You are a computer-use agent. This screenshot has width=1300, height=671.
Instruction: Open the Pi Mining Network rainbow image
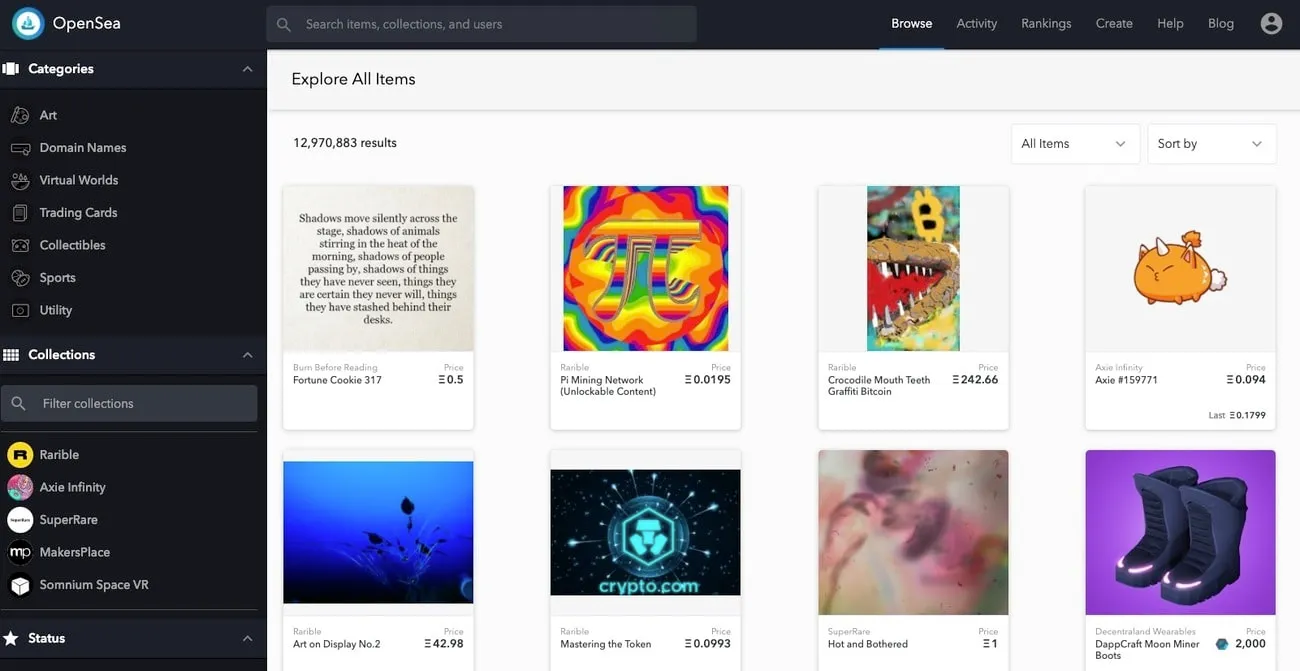coord(645,268)
